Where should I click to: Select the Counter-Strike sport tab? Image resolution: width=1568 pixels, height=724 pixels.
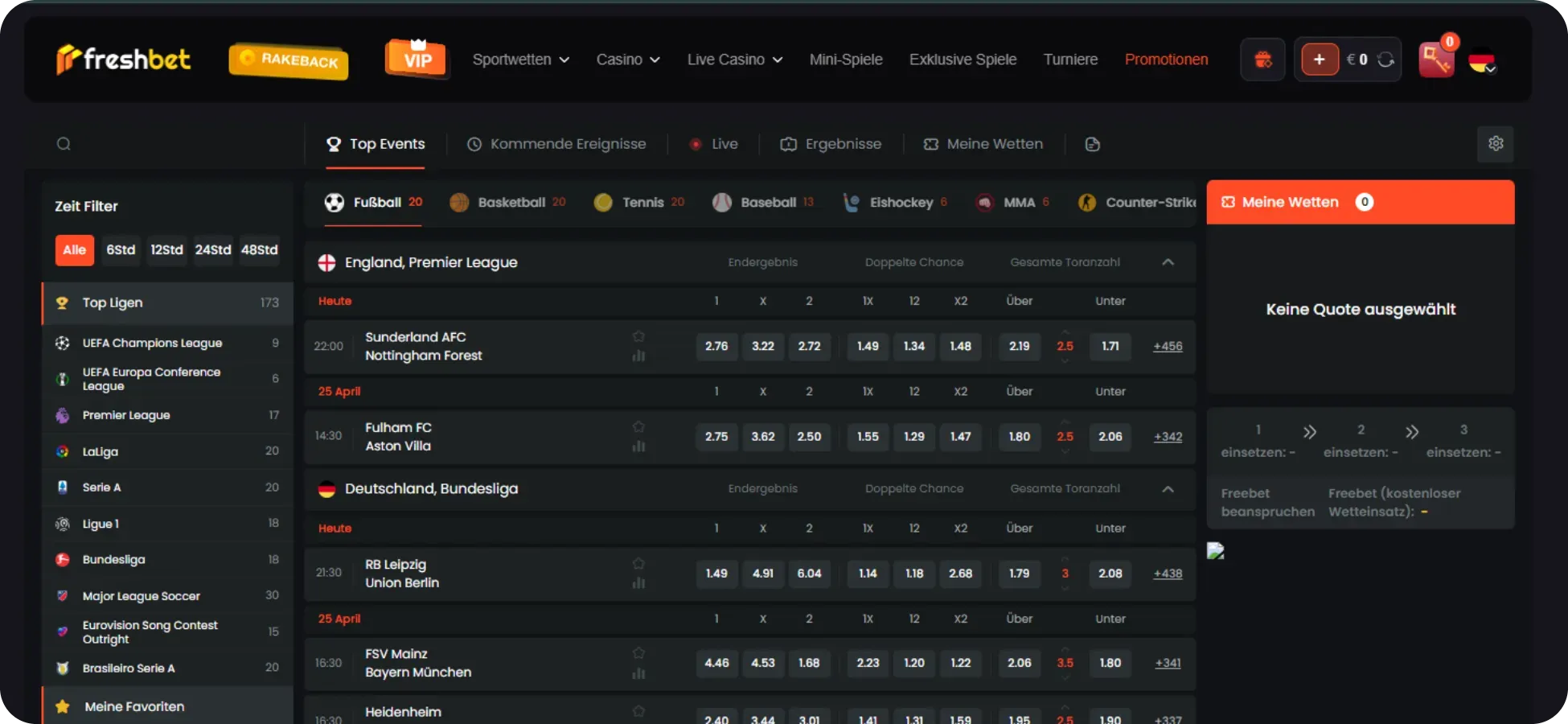[1136, 203]
